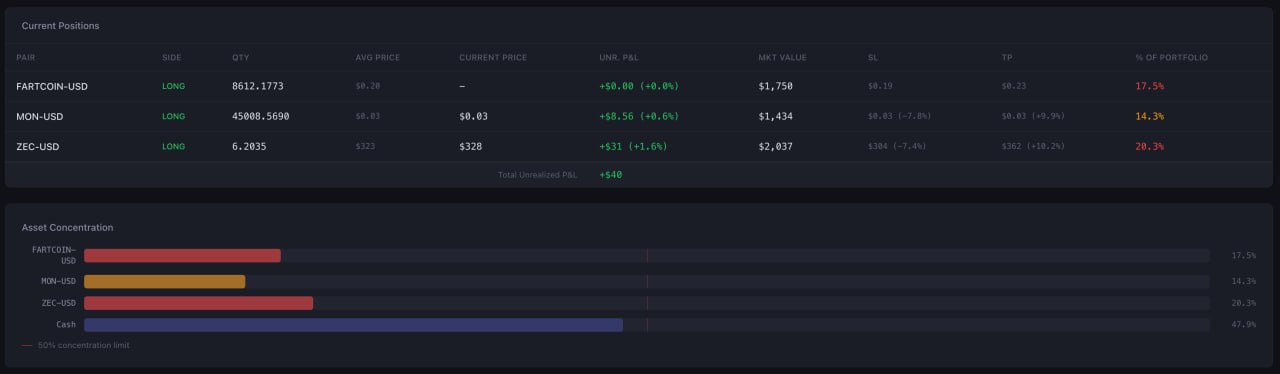Click the % OF PORTFOLIO column header
Image resolution: width=1280 pixels, height=374 pixels.
[x=1171, y=58]
